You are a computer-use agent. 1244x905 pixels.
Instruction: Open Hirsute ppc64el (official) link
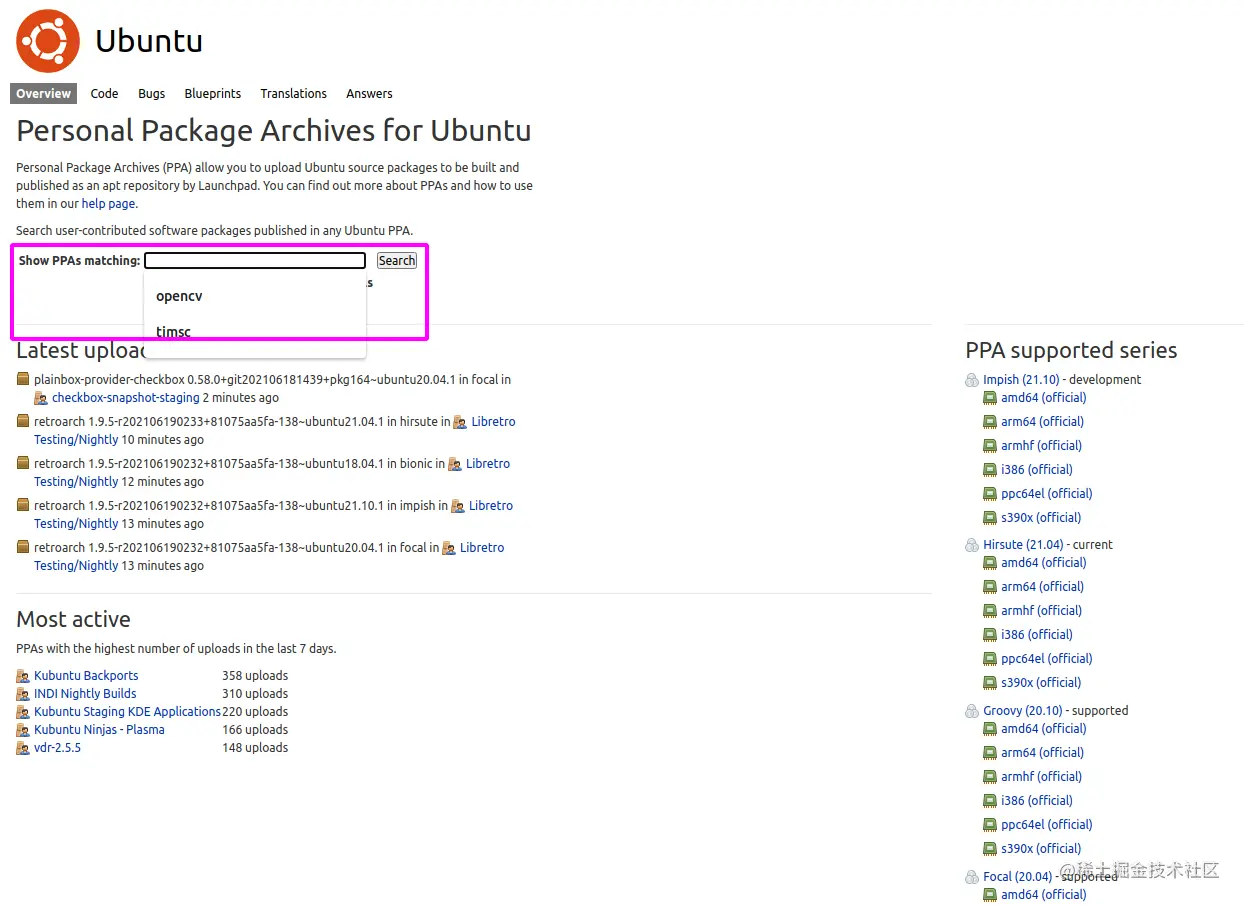point(1047,658)
